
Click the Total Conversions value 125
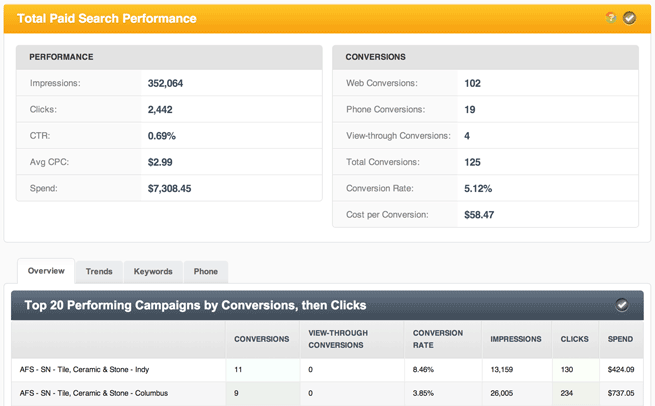[472, 162]
